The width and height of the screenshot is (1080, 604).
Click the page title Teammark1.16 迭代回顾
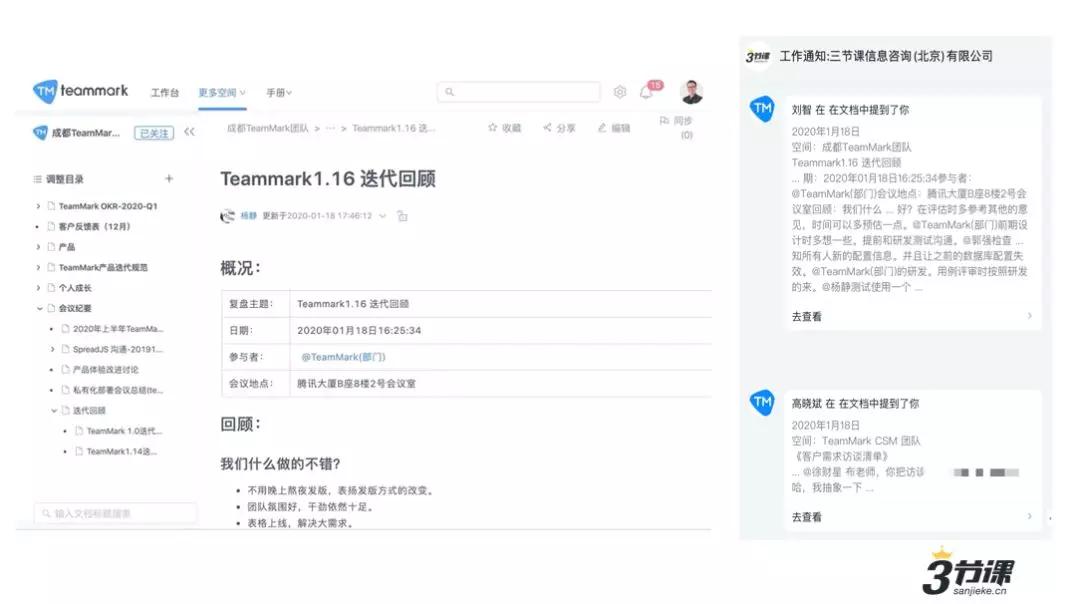(x=328, y=179)
